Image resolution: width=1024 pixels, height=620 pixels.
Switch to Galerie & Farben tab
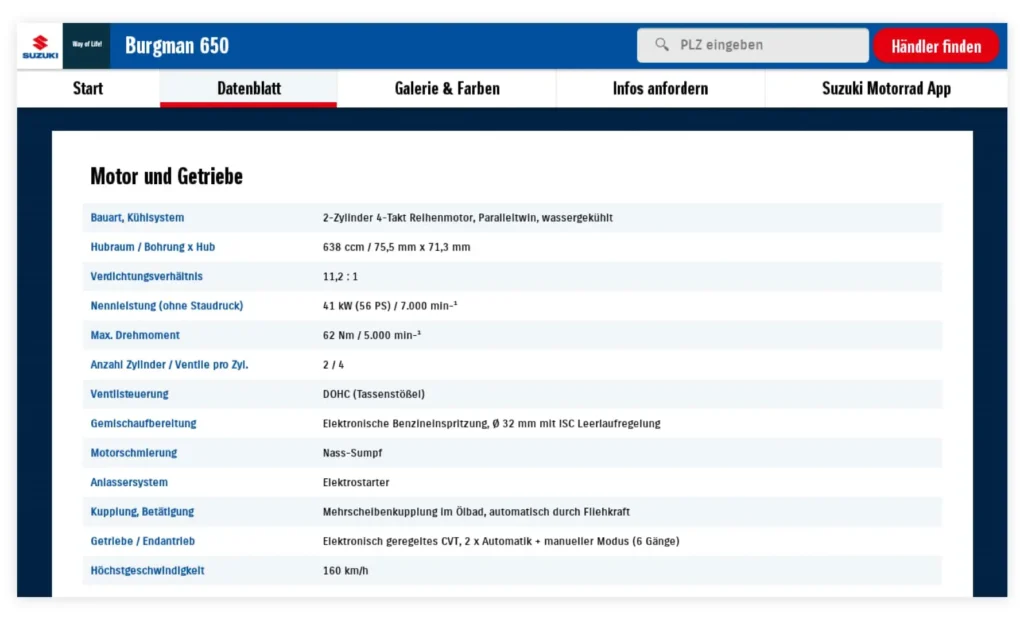447,88
